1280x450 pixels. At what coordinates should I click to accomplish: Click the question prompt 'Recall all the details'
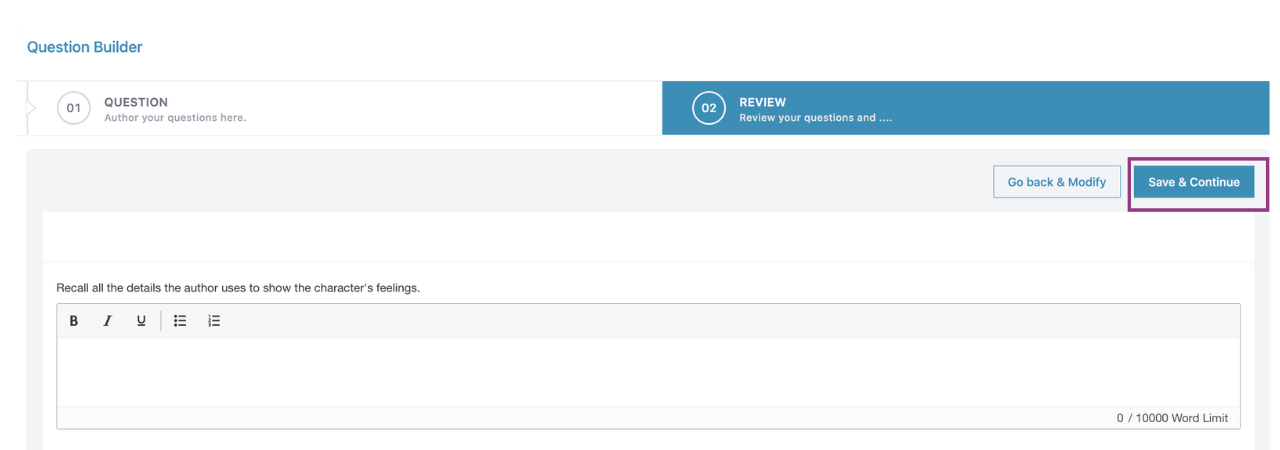pos(238,288)
